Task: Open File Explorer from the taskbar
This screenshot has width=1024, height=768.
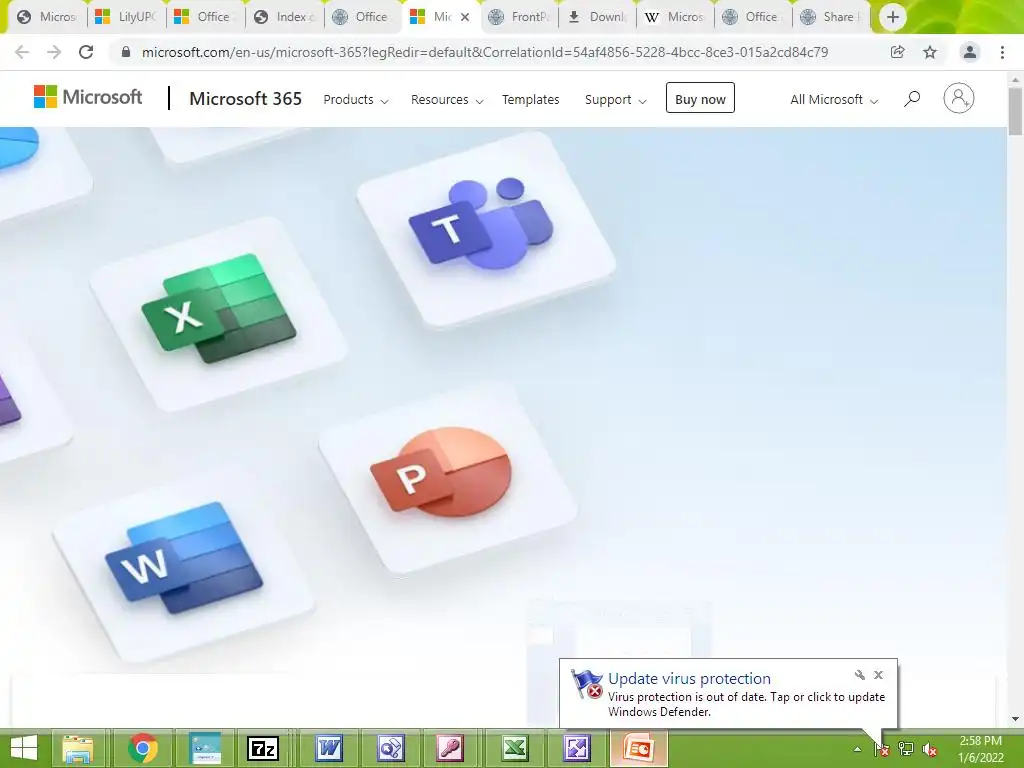Action: pyautogui.click(x=78, y=748)
